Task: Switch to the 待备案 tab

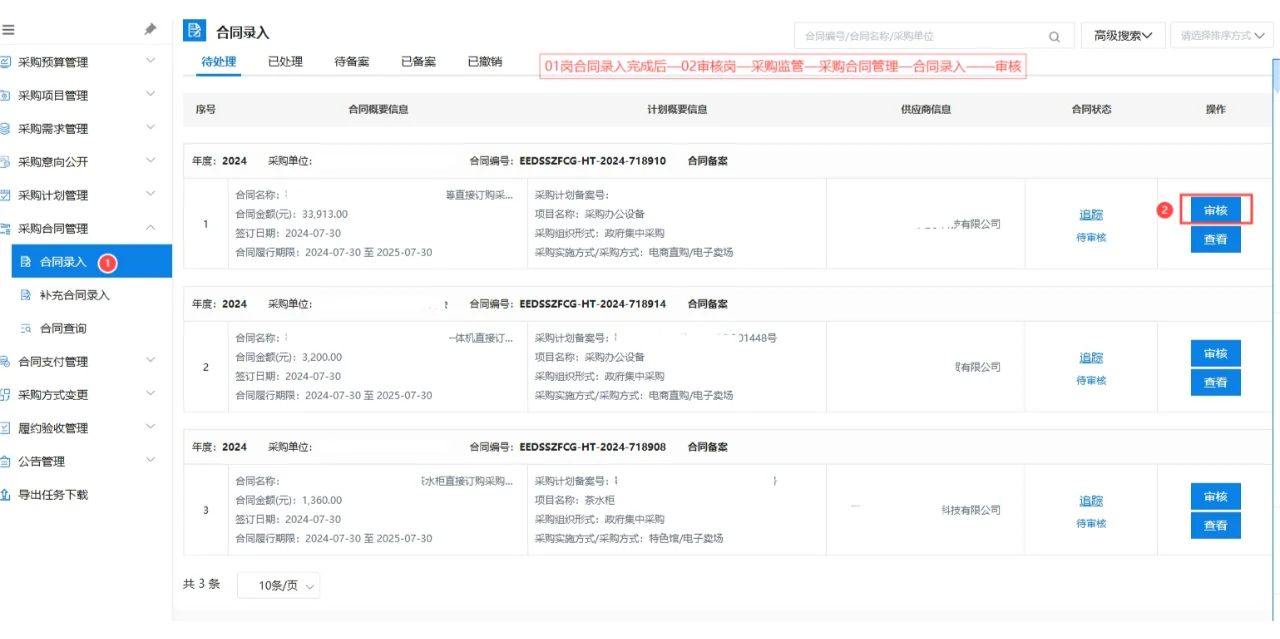Action: [352, 62]
